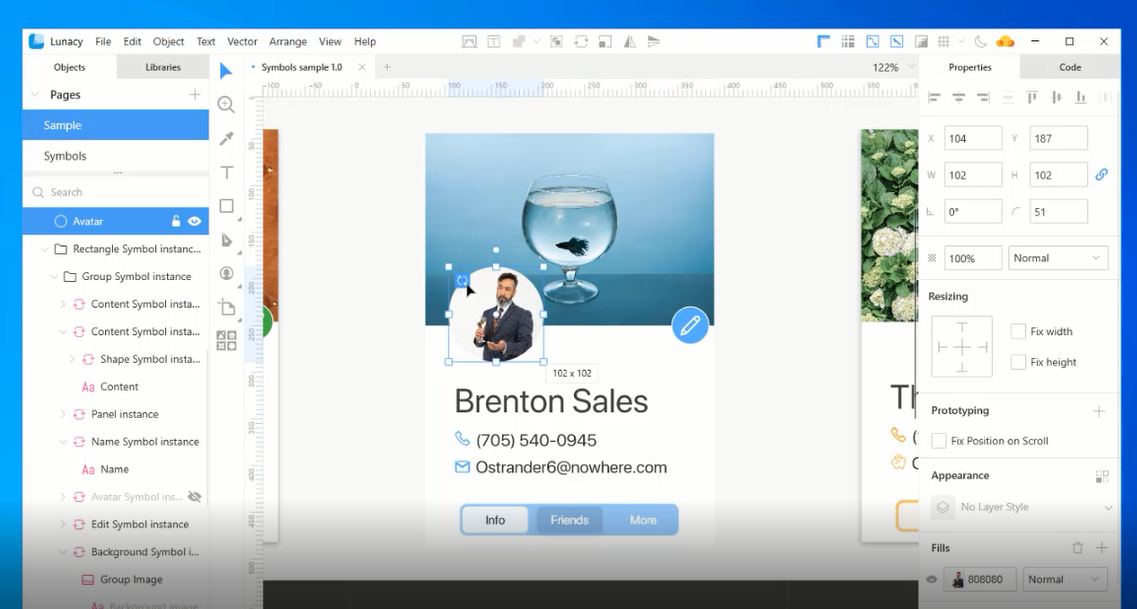Choose the Text tool in the toolbar
Screen dimensions: 1137x609
click(227, 173)
